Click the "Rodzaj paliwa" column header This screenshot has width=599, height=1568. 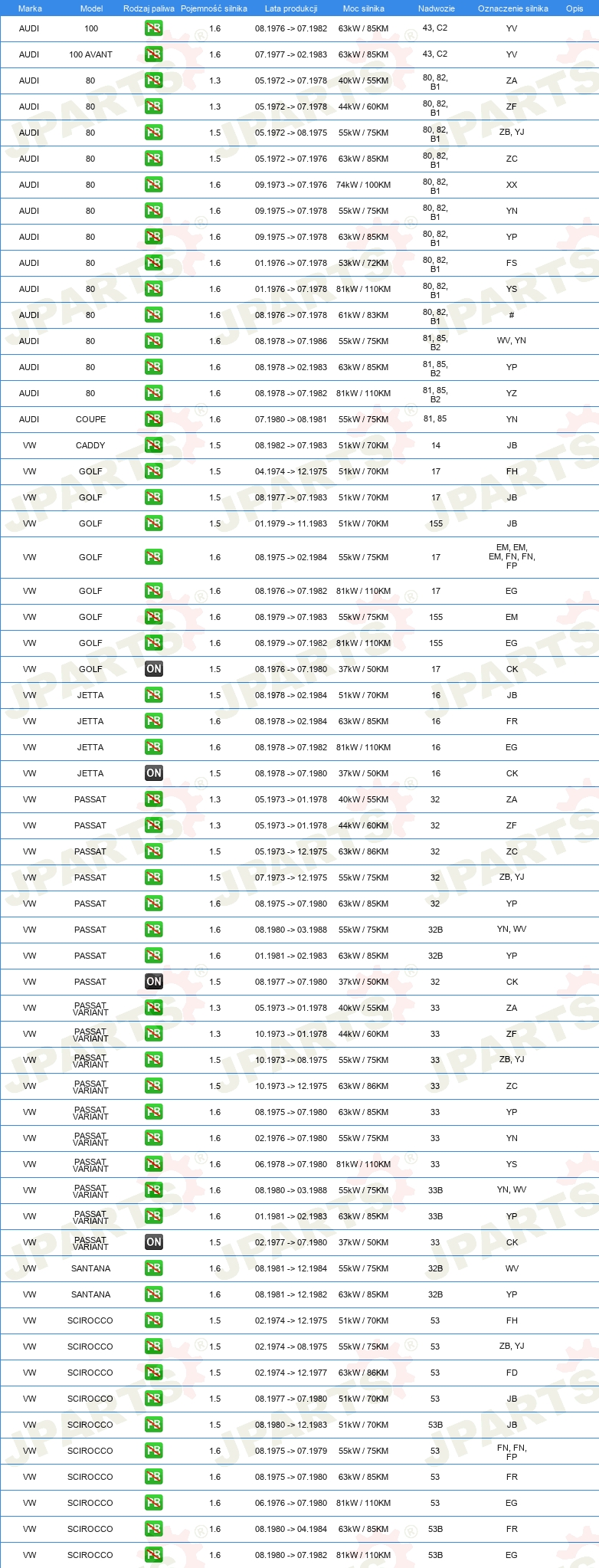pos(149,8)
